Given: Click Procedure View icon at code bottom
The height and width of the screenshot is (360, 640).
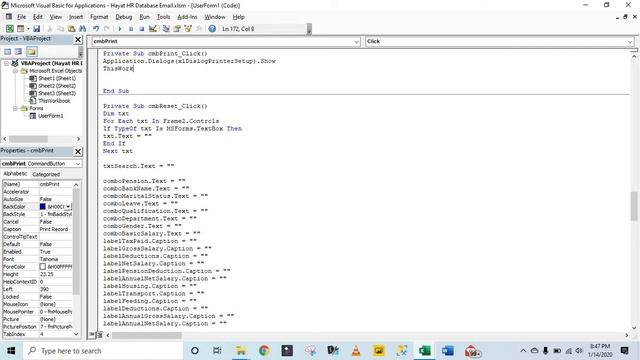Looking at the screenshot, I should pyautogui.click(x=92, y=335).
